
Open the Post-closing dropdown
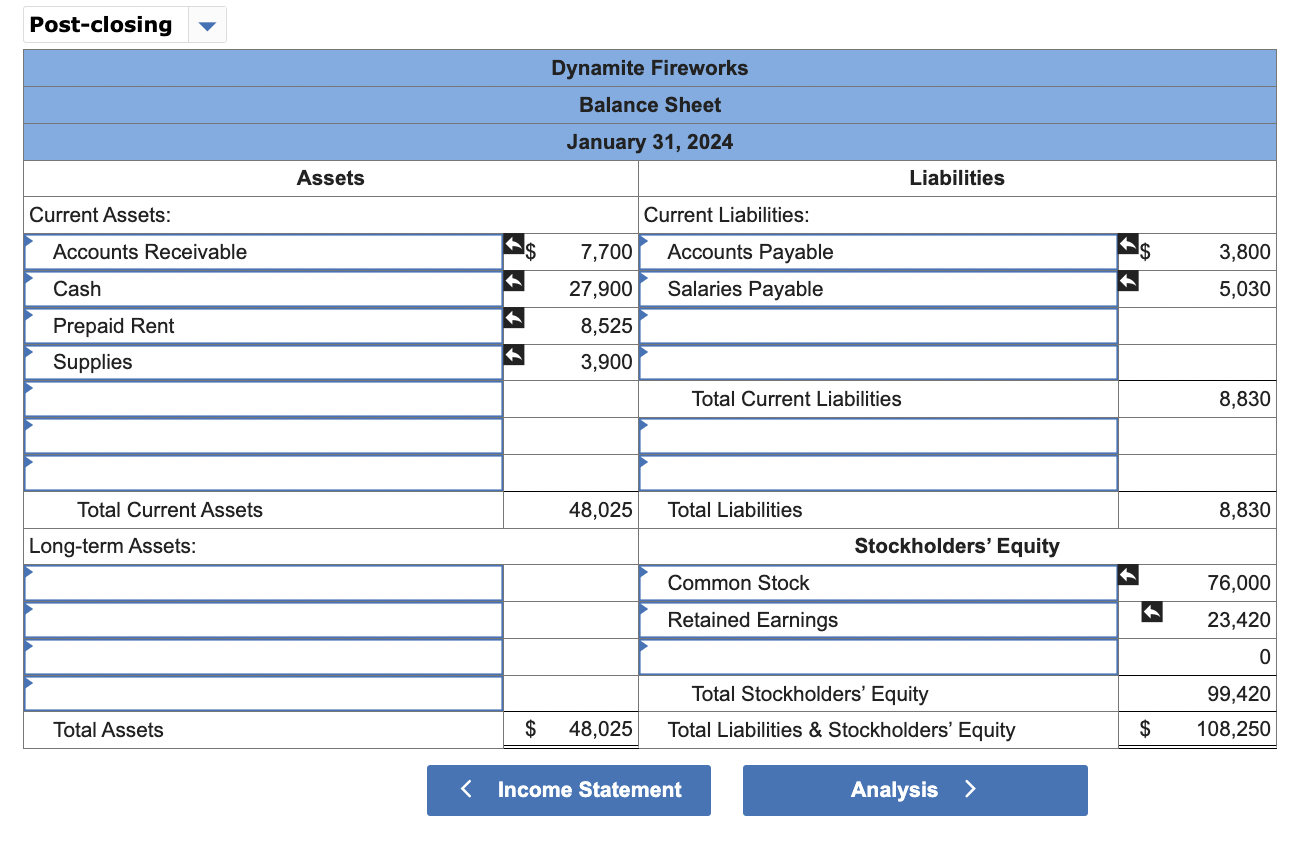[x=125, y=25]
